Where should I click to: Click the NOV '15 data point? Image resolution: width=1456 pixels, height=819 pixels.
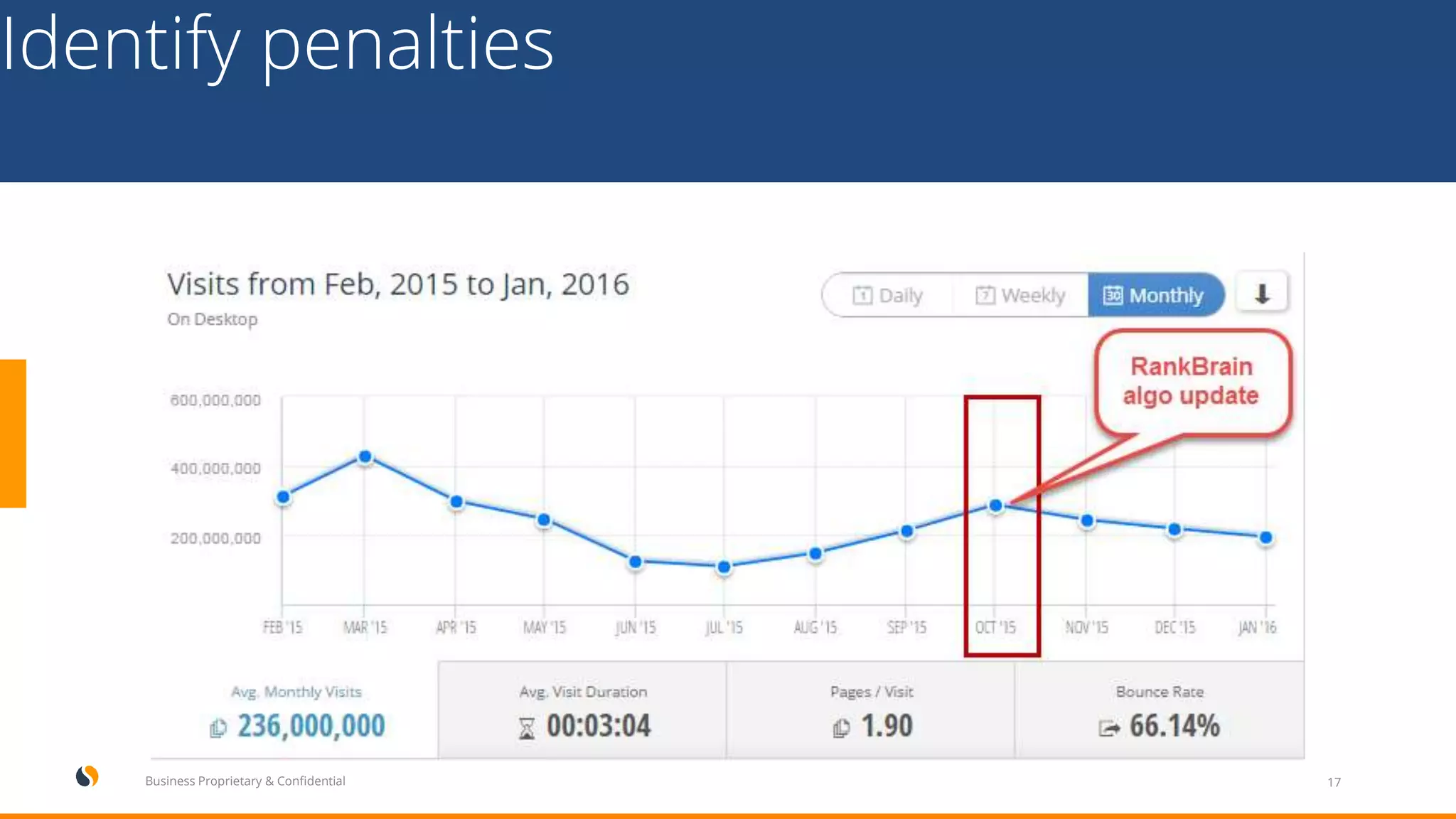[x=1086, y=521]
